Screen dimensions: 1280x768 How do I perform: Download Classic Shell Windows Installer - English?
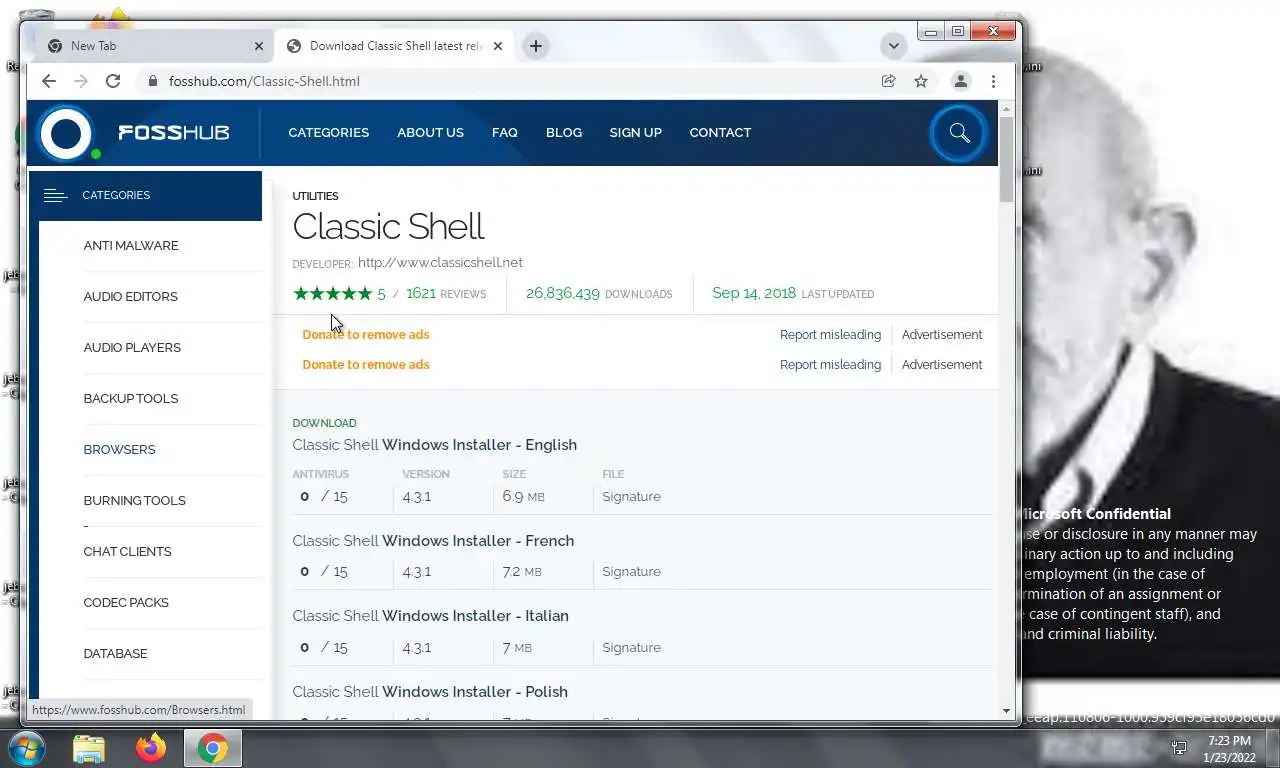coord(435,444)
